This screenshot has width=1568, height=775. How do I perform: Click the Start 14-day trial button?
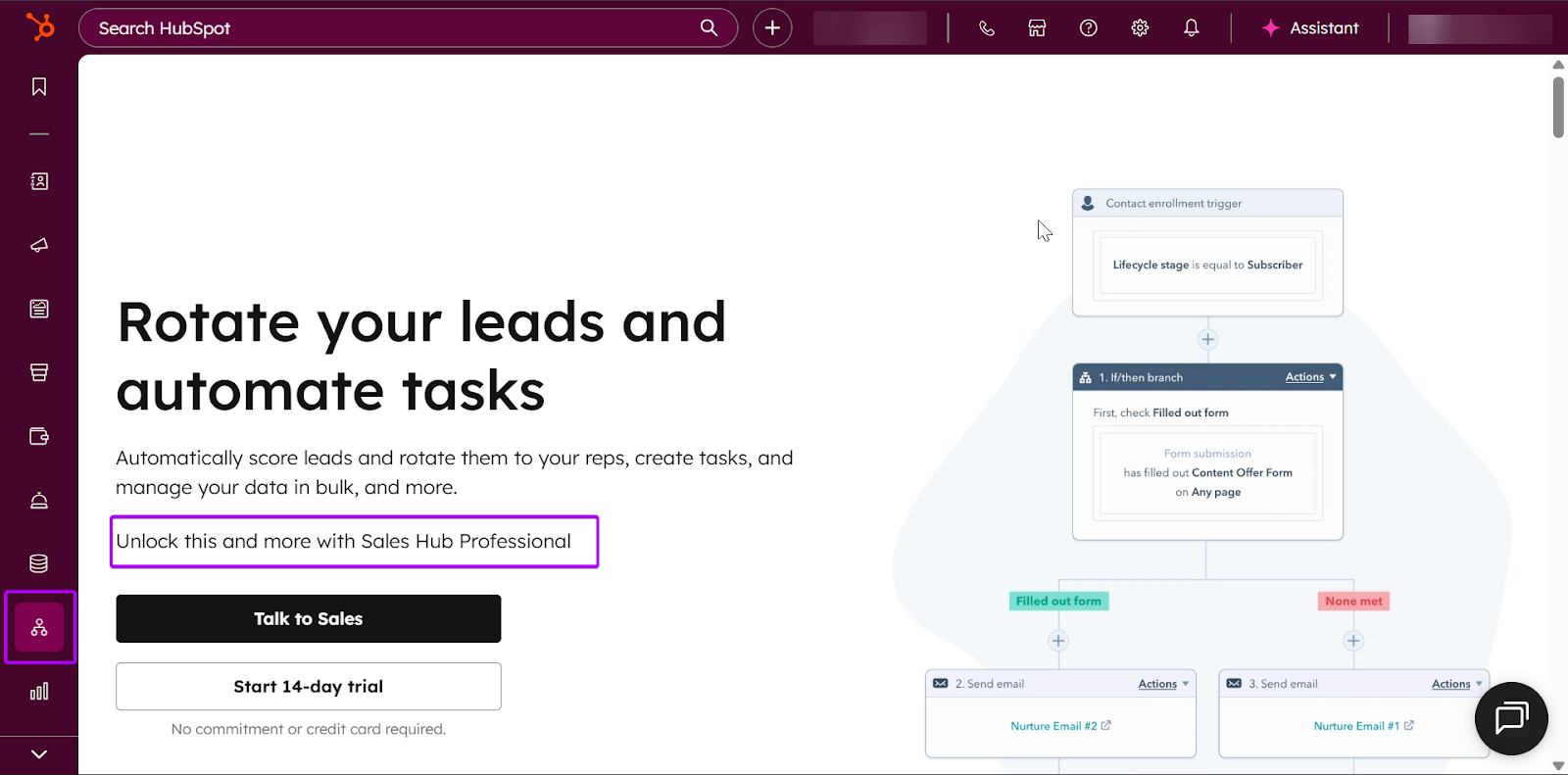click(x=309, y=686)
